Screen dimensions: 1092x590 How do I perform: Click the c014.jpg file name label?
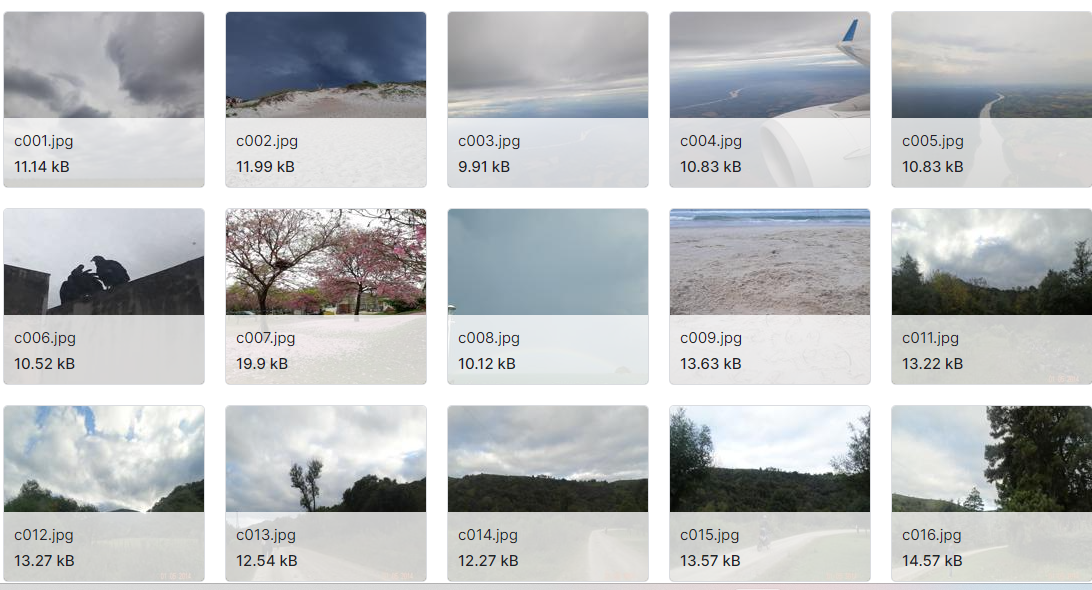[488, 535]
